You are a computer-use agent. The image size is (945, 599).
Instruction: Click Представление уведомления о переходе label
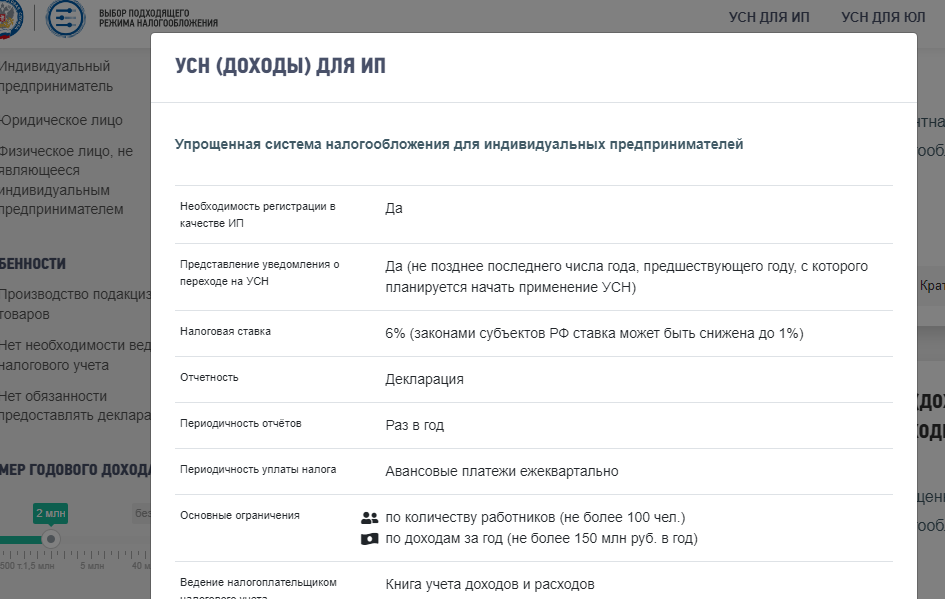(x=260, y=272)
